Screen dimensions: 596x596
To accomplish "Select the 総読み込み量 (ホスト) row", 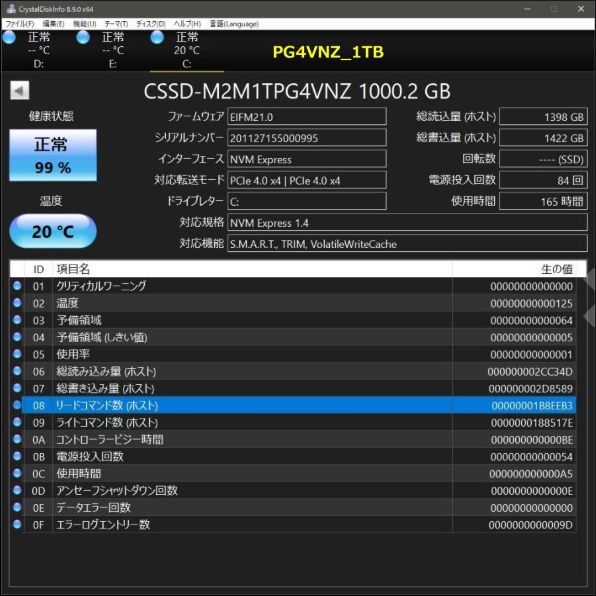I will tap(293, 371).
